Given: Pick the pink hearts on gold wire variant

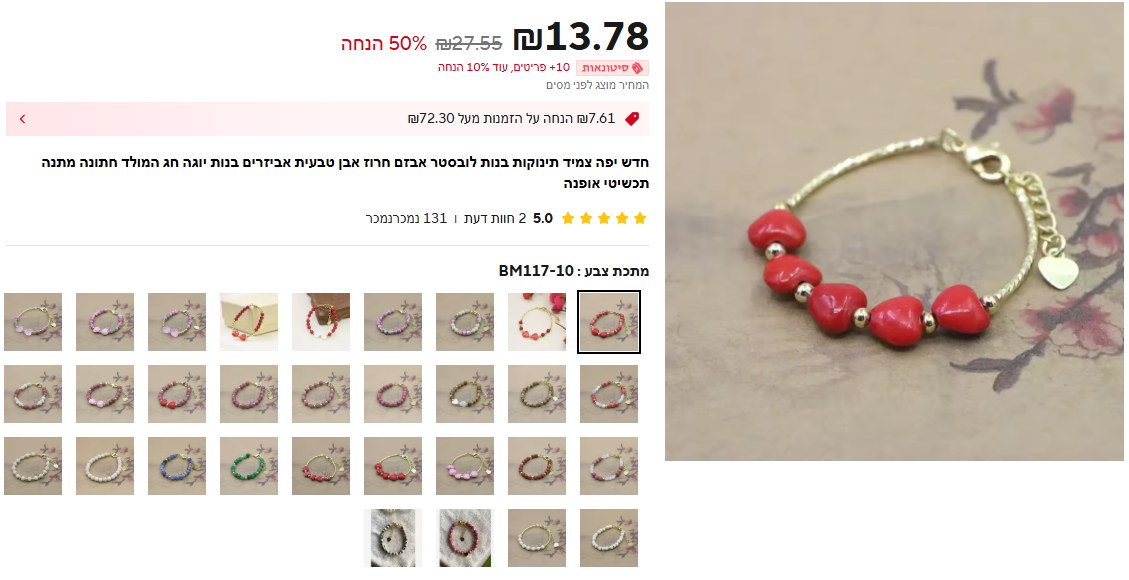Looking at the screenshot, I should click(x=465, y=466).
